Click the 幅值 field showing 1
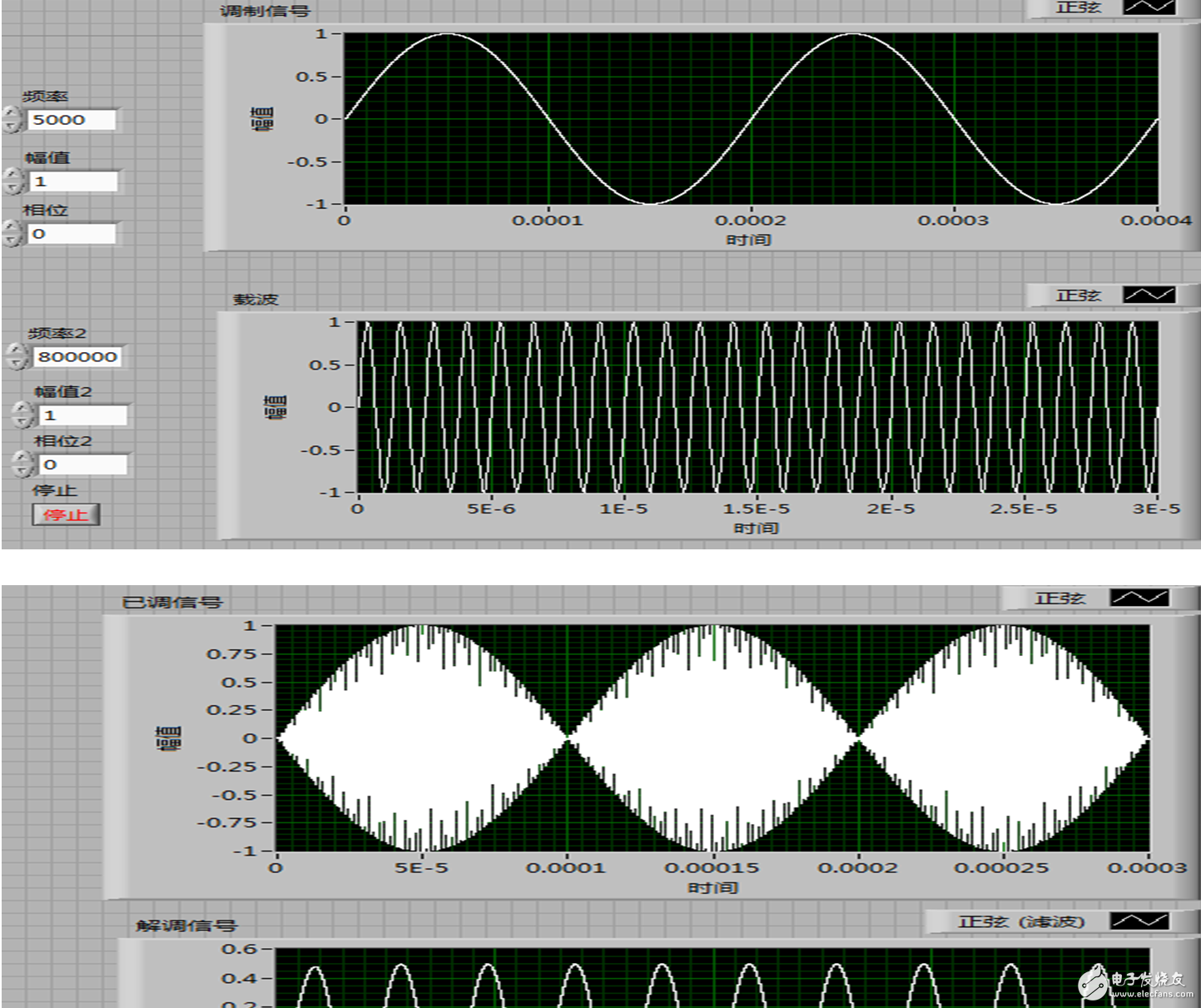The image size is (1201, 1008). pyautogui.click(x=74, y=181)
